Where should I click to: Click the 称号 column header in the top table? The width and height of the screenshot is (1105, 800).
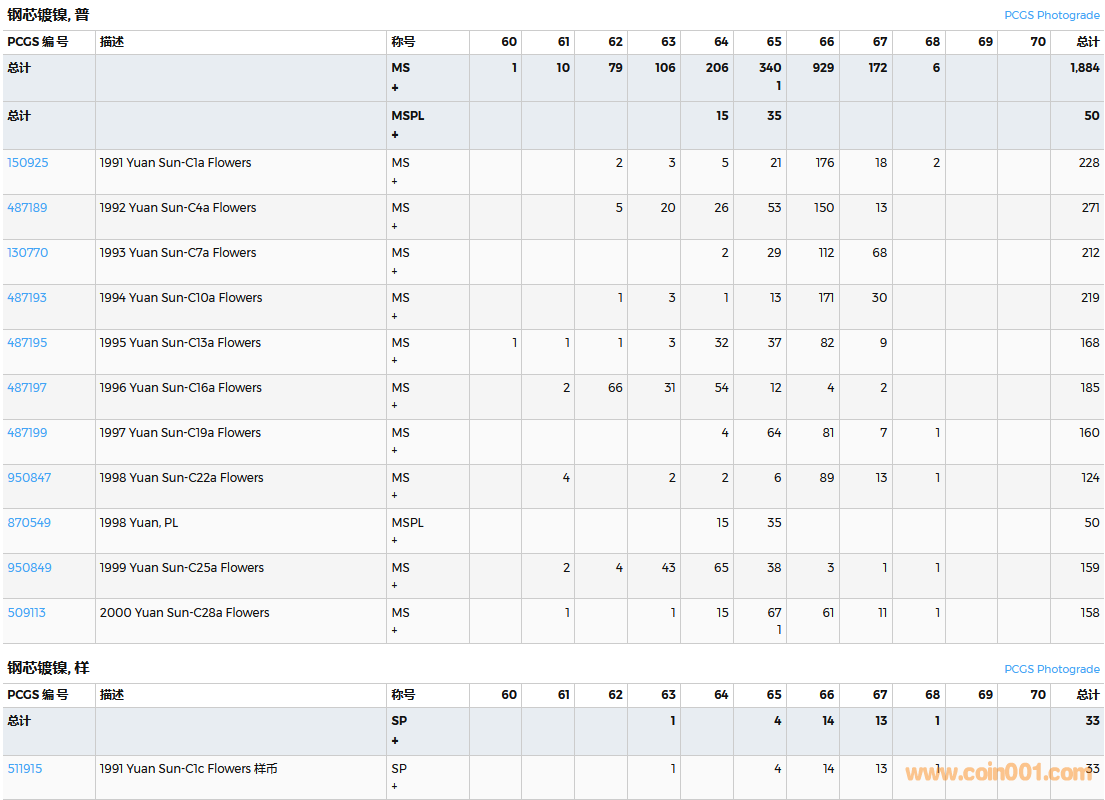coord(403,42)
